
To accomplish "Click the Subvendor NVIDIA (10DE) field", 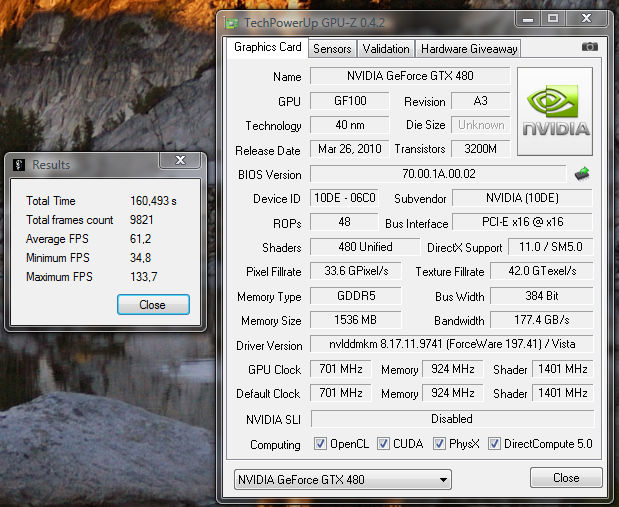I will tap(522, 198).
